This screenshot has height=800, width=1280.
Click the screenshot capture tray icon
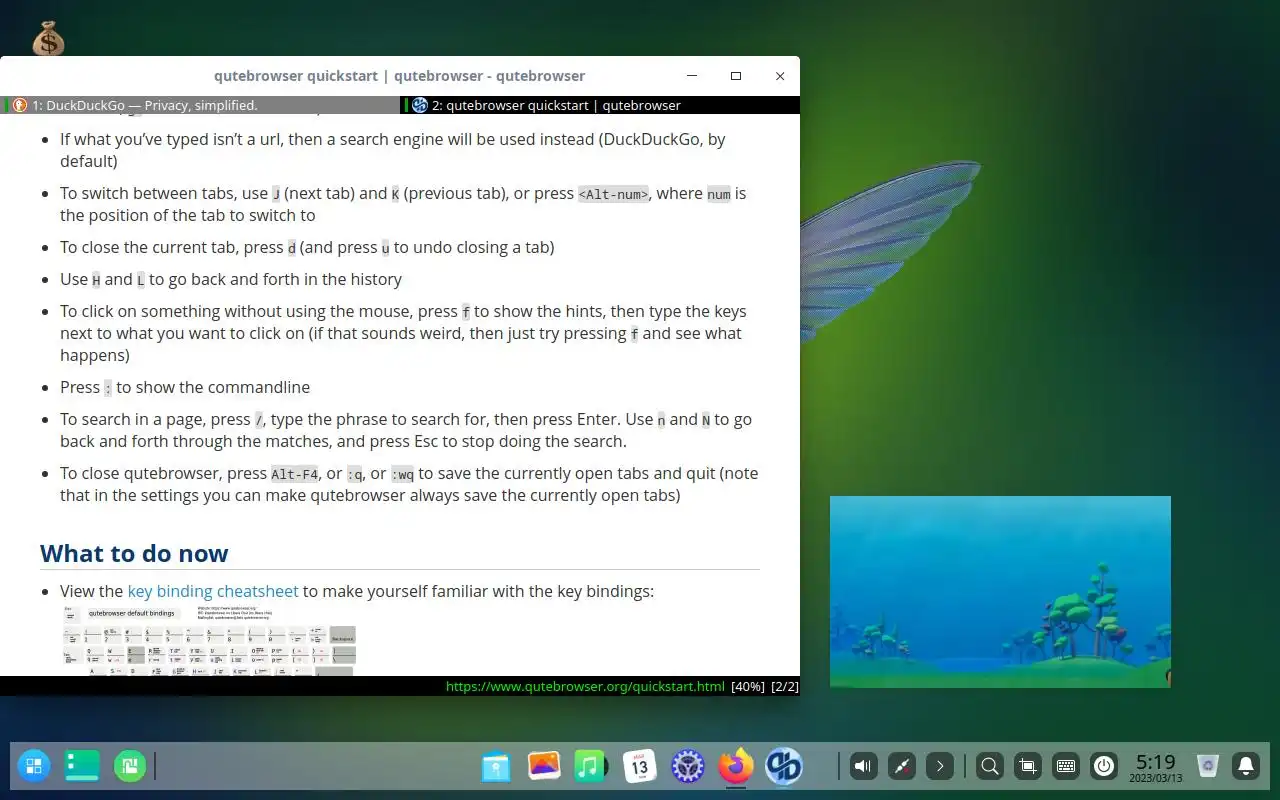pyautogui.click(x=1027, y=767)
